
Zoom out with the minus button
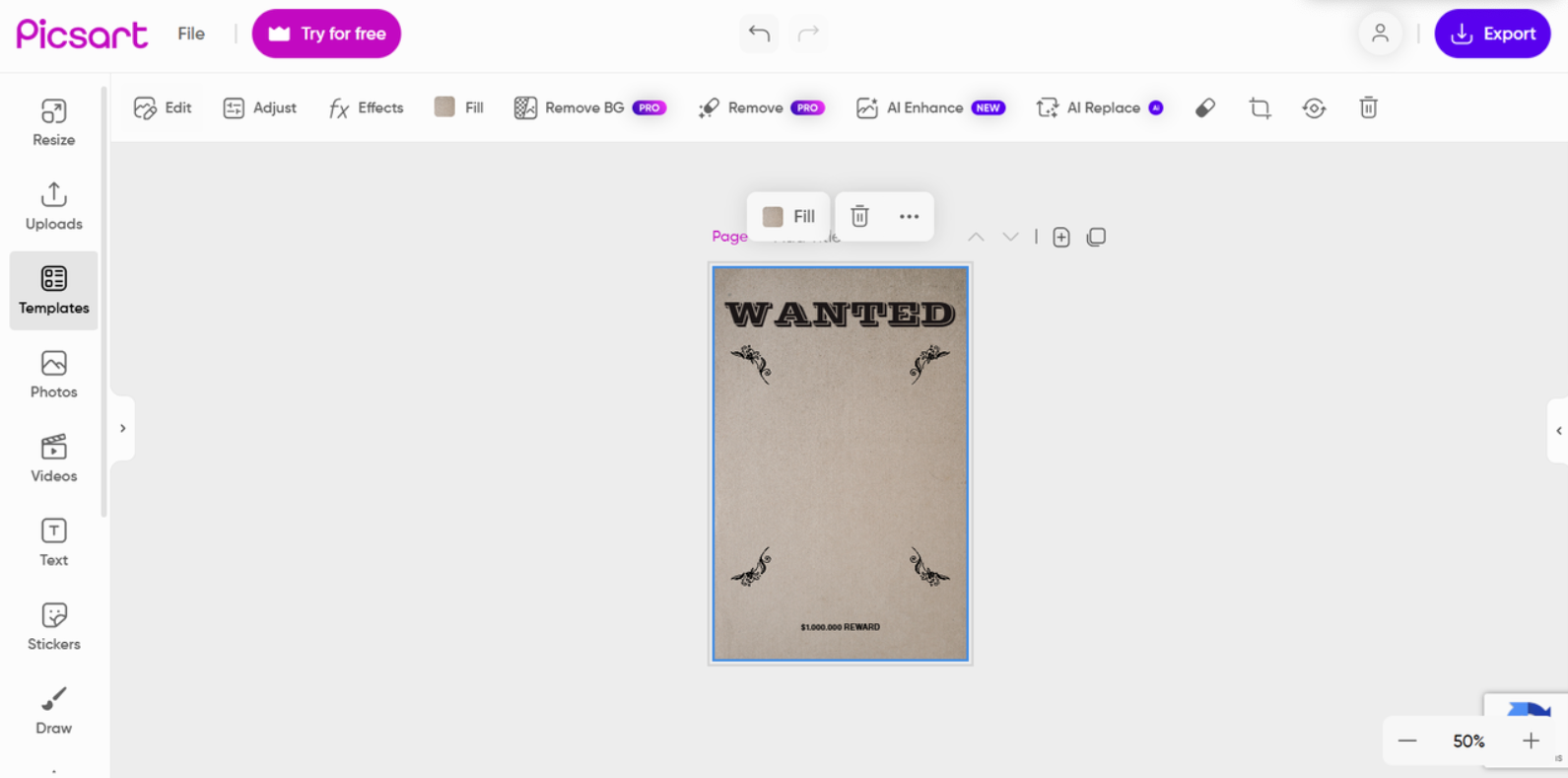click(x=1407, y=741)
